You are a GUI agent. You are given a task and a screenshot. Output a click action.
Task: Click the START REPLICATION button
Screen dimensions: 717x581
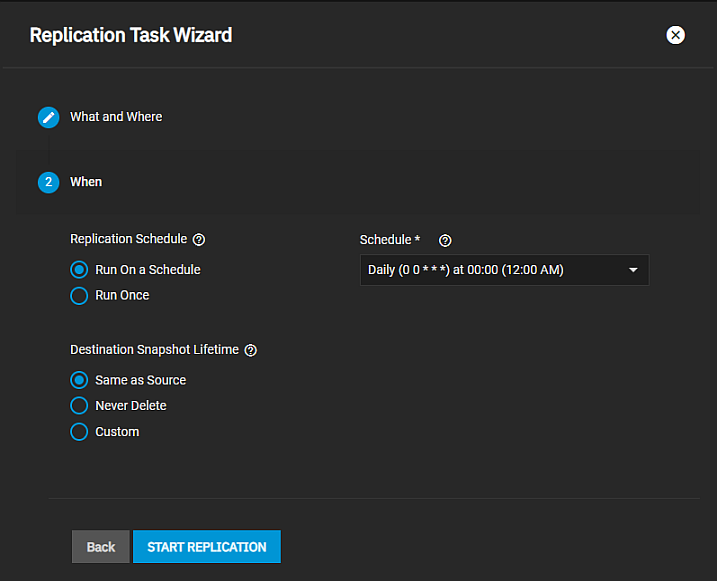(x=207, y=547)
